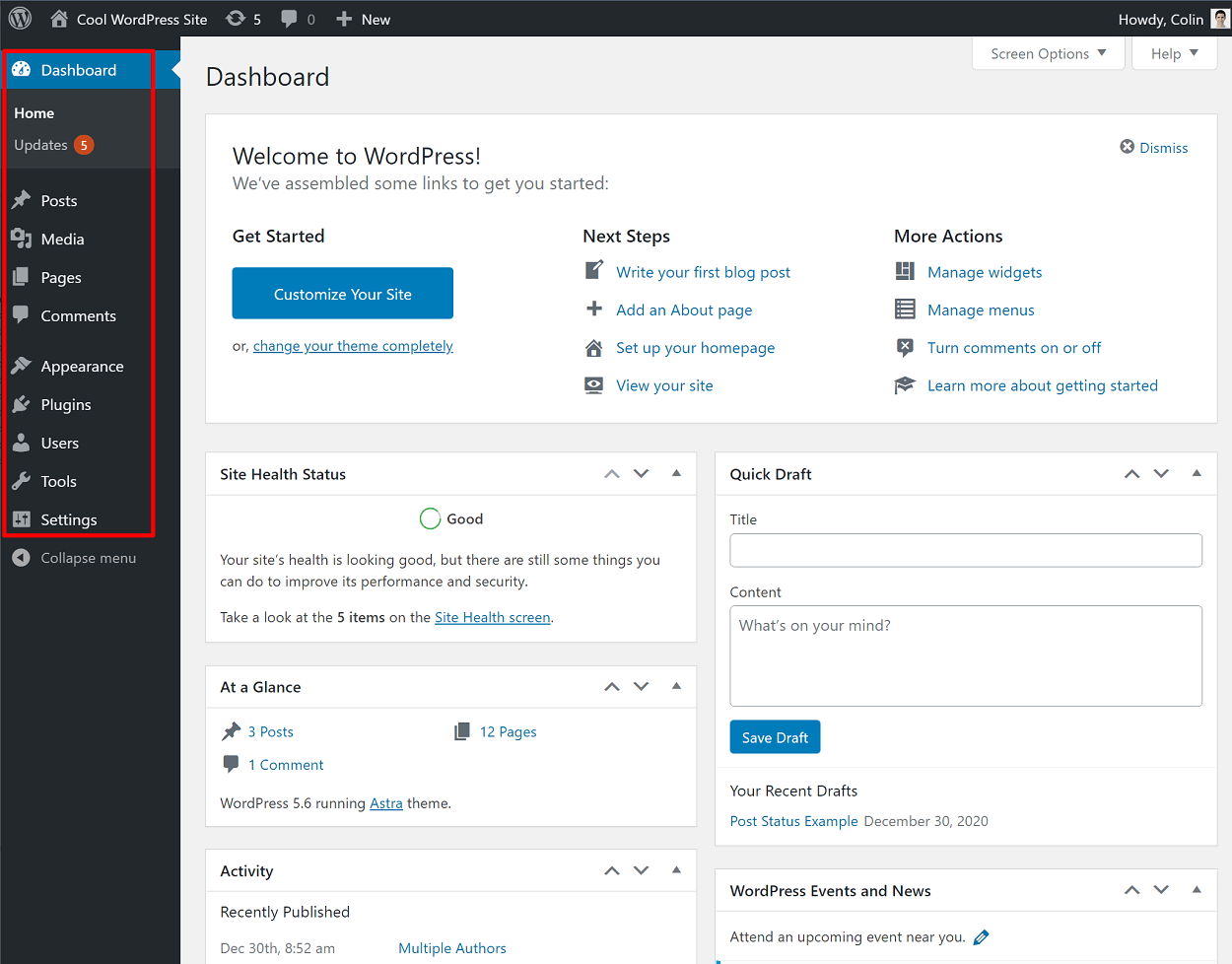
Task: Open the Help dropdown
Action: (1175, 53)
